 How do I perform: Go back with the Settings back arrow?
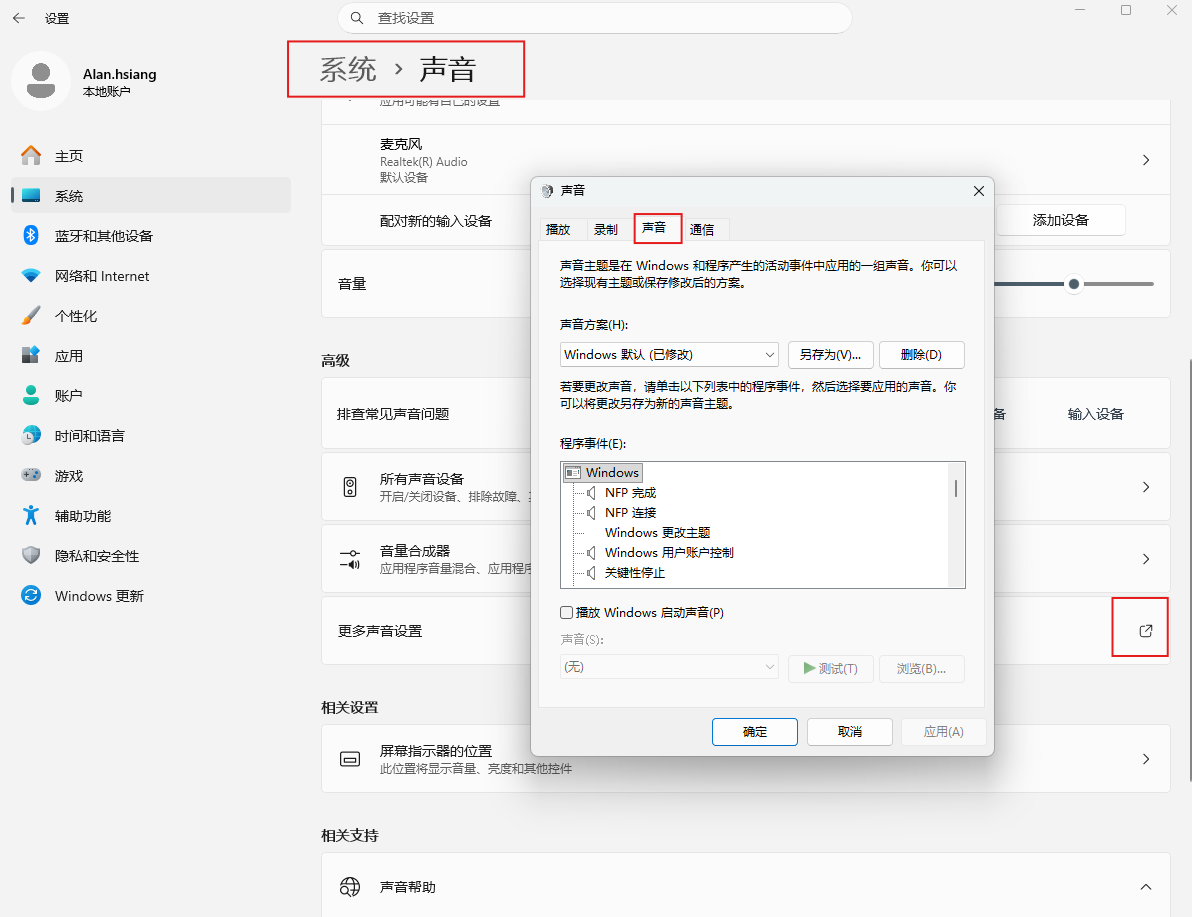(19, 18)
